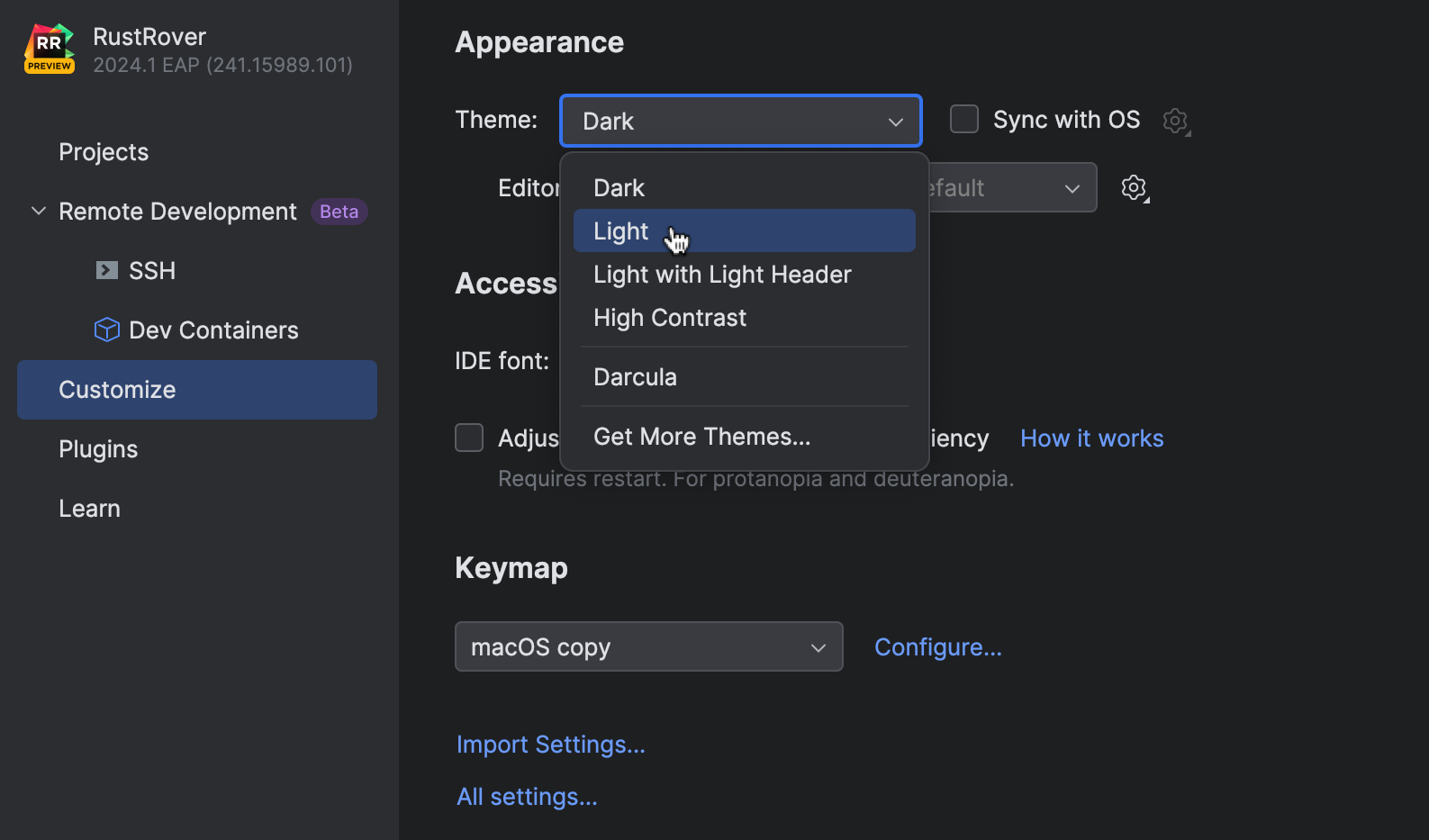Select the High Contrast theme
The width and height of the screenshot is (1429, 840).
click(670, 318)
